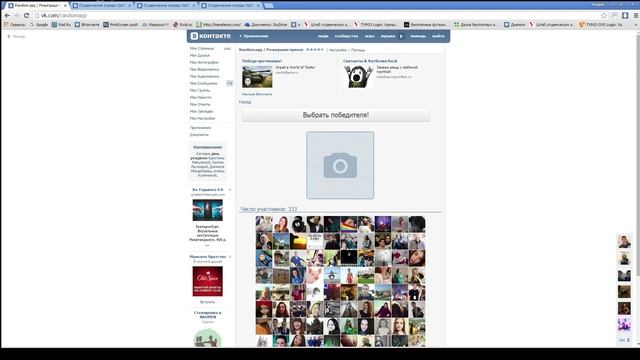
Task: Switch to the second browser tab
Action: coord(102,6)
